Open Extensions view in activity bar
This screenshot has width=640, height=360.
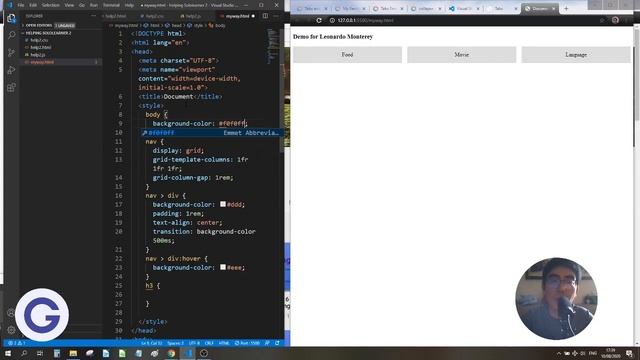coord(11,87)
